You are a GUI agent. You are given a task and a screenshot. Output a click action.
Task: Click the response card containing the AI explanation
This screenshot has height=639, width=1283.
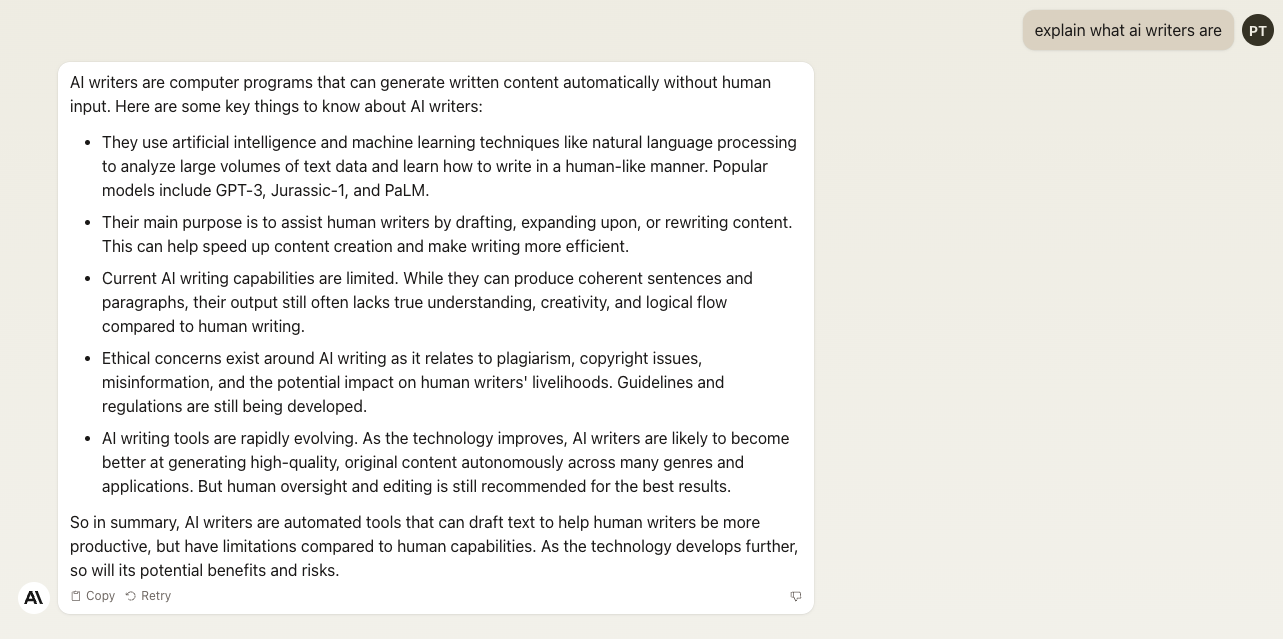[436, 336]
